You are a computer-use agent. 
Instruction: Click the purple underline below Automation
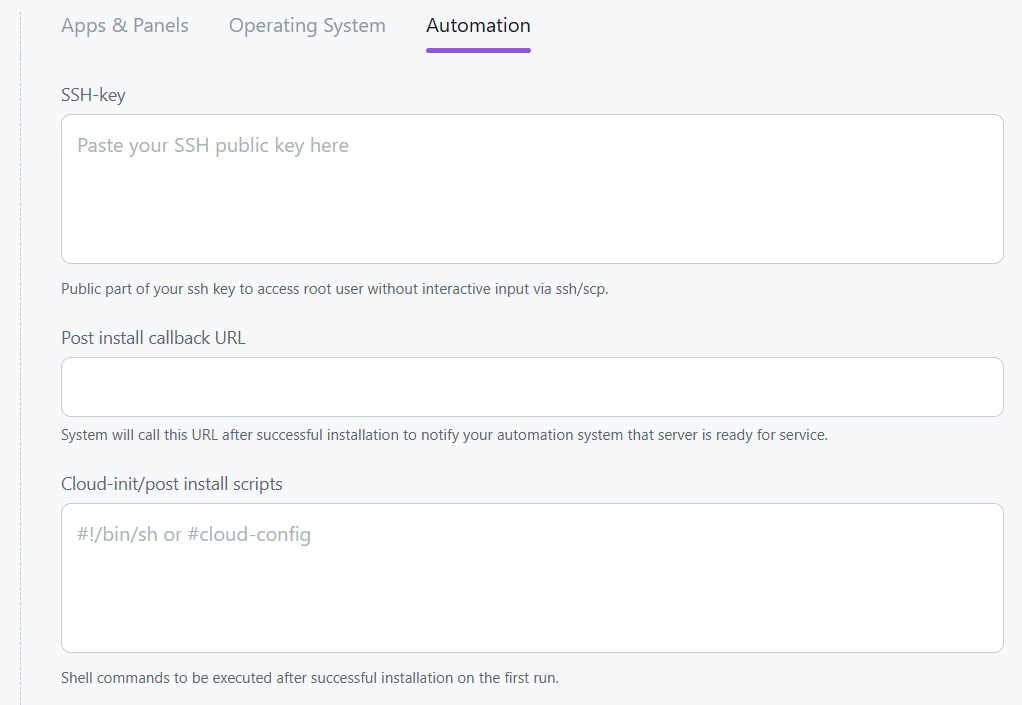coord(478,50)
